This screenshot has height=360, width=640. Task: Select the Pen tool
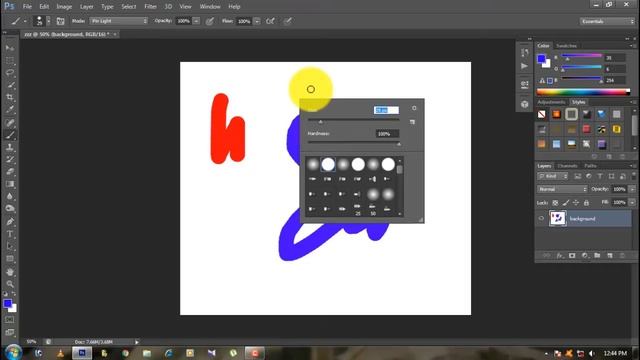pyautogui.click(x=10, y=222)
